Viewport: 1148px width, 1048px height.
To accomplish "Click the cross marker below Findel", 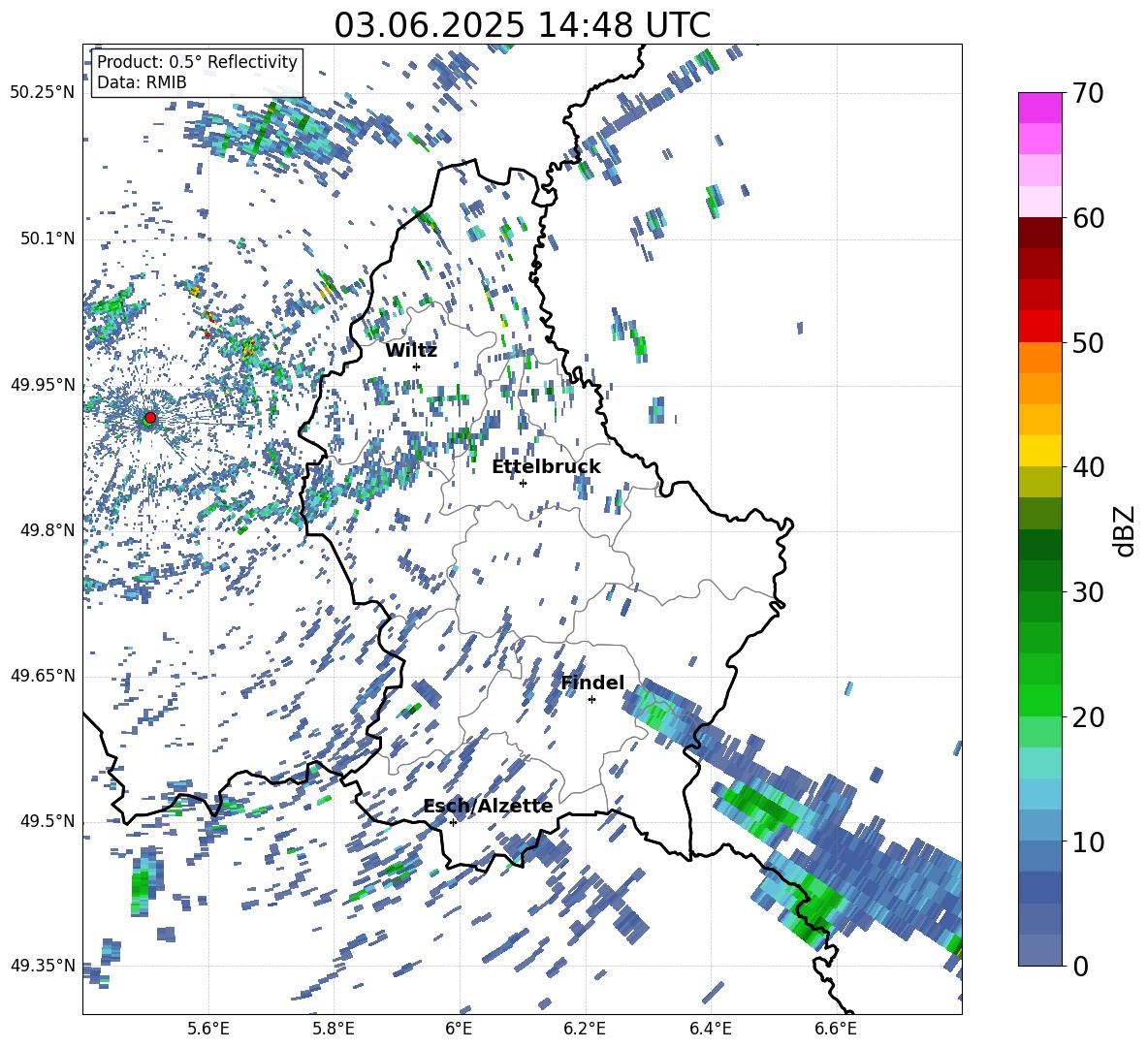I will (x=591, y=699).
